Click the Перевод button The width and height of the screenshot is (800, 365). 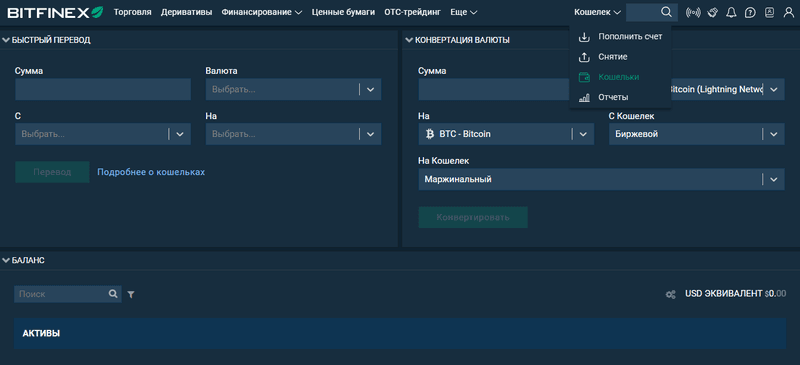tap(52, 172)
